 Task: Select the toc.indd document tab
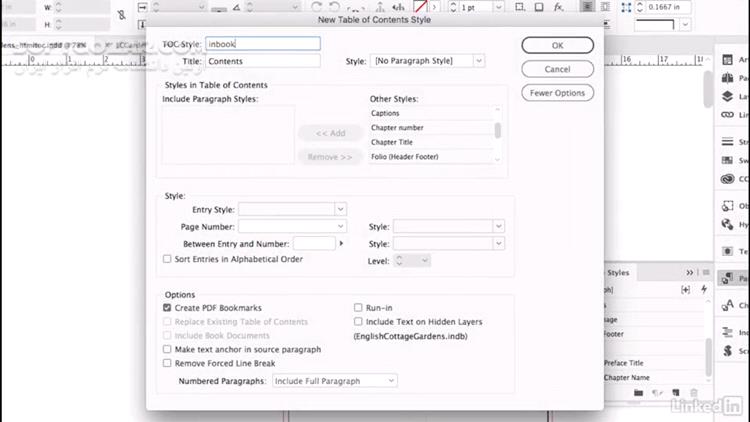tap(43, 45)
